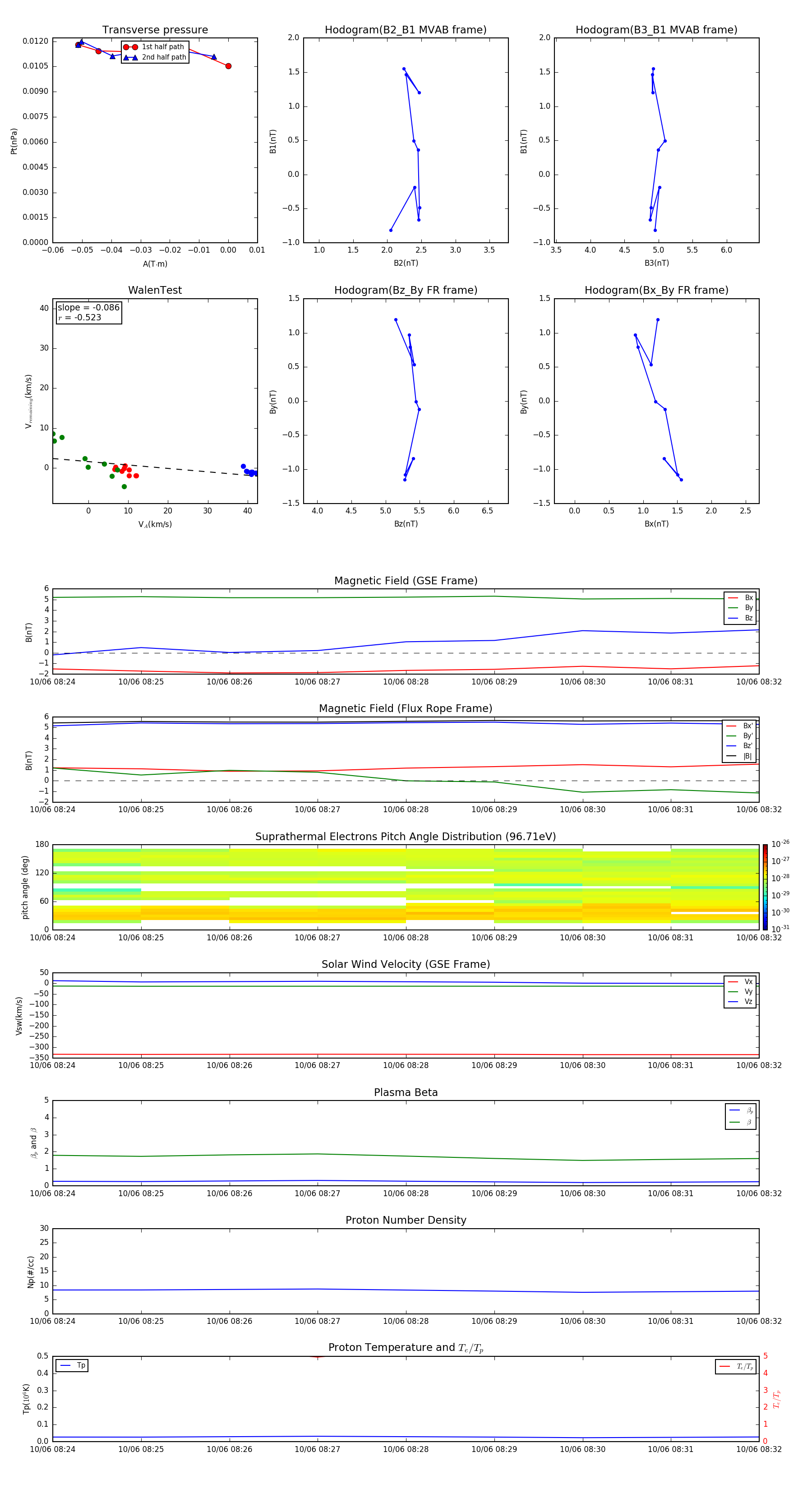Click the "Bz(nT)" x-axis label
Image resolution: width=812 pixels, height=1489 pixels.
[x=406, y=524]
